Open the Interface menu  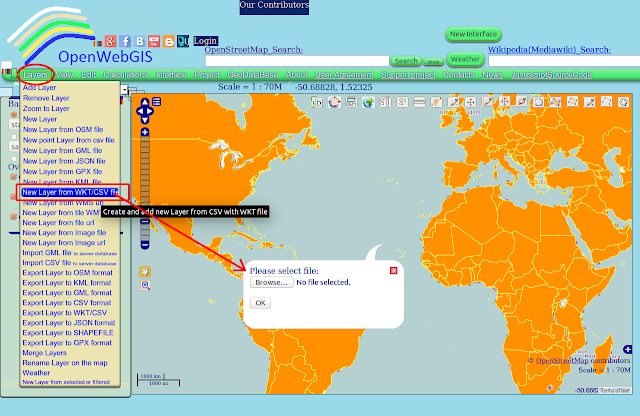171,75
